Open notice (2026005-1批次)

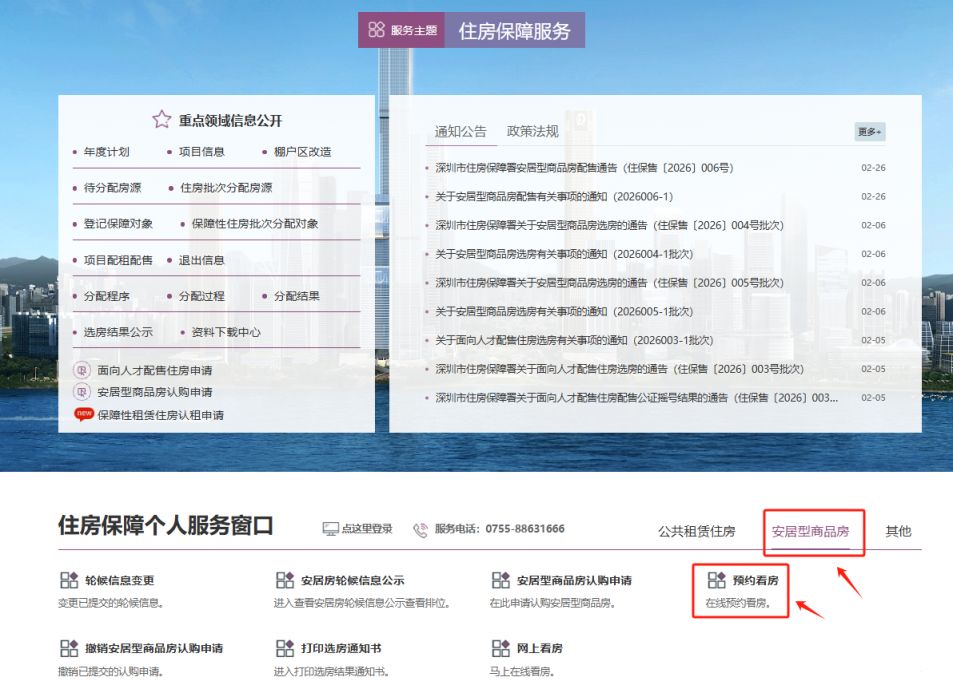coord(564,311)
